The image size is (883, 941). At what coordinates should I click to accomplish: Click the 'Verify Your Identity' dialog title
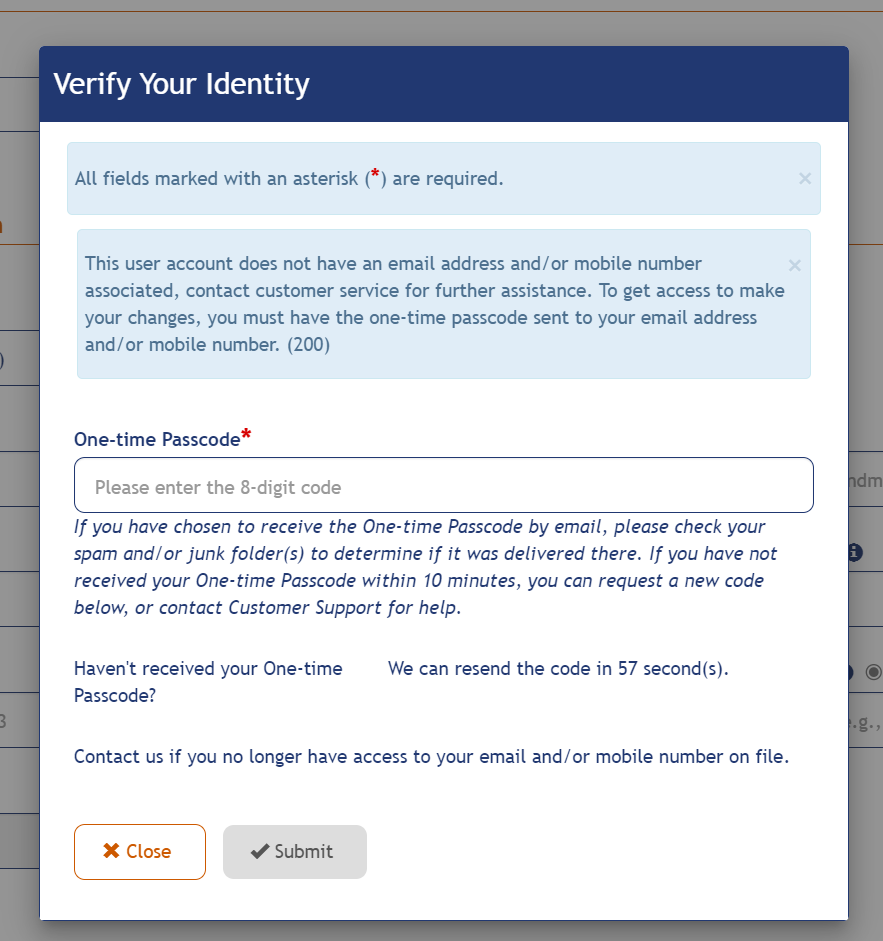[x=181, y=84]
